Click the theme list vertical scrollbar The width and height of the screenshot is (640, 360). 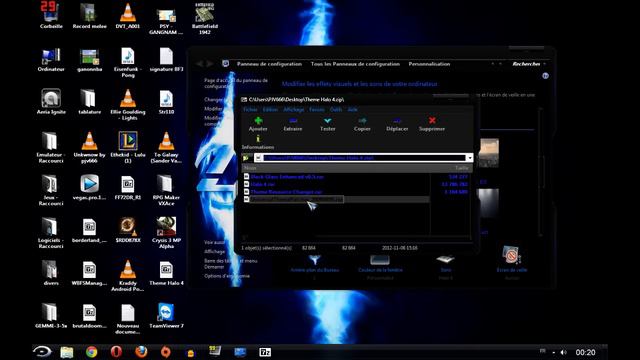coord(540,171)
